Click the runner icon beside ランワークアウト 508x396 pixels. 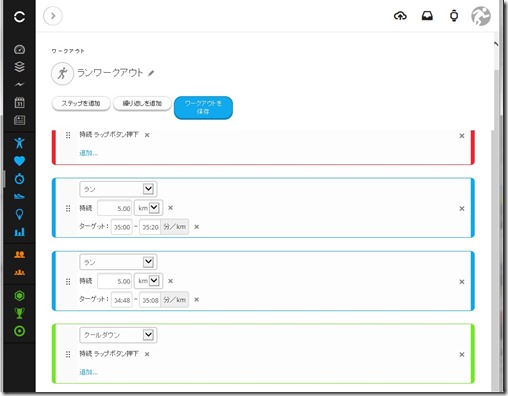[x=62, y=73]
